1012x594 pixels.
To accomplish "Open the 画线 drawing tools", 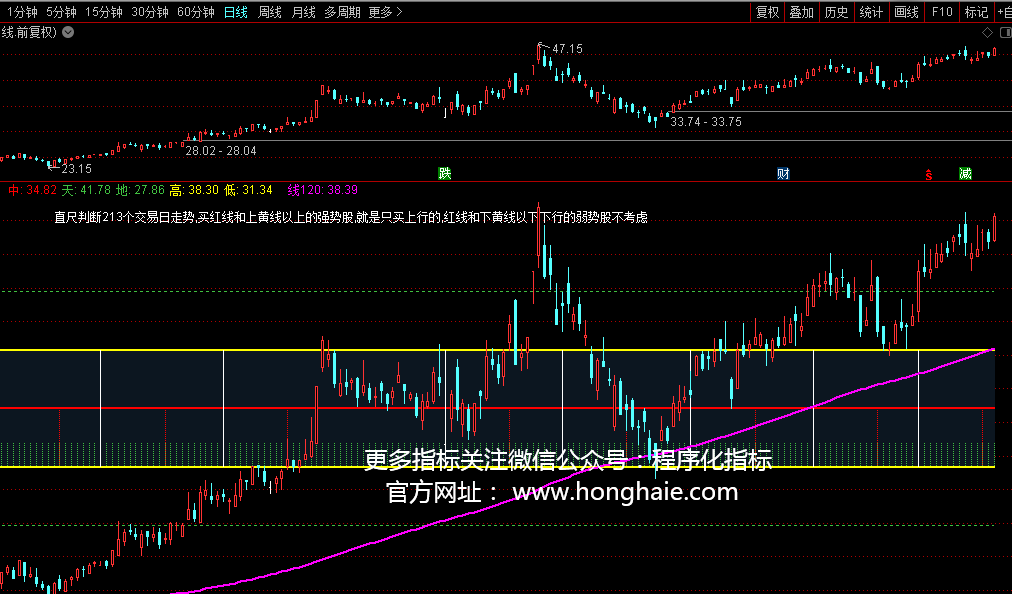I will [906, 12].
